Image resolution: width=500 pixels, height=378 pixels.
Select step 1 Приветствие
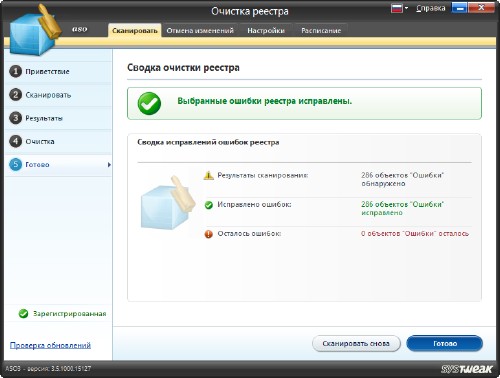59,71
